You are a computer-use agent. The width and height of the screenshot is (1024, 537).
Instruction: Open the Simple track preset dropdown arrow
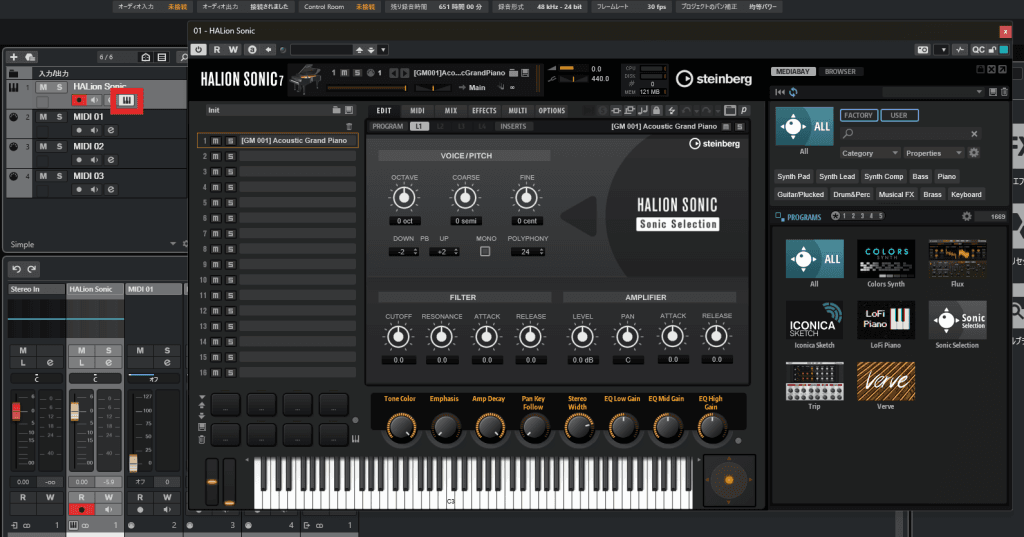point(173,244)
